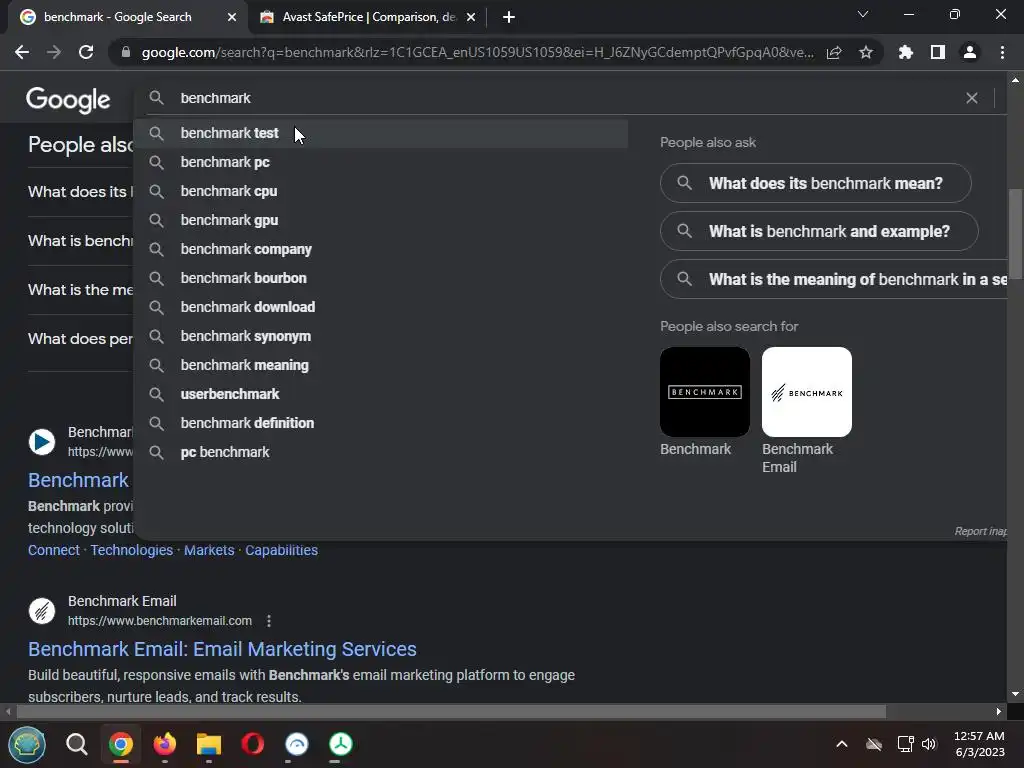Choose the 'benchmark company' suggestion
This screenshot has height=768, width=1024.
click(x=381, y=249)
